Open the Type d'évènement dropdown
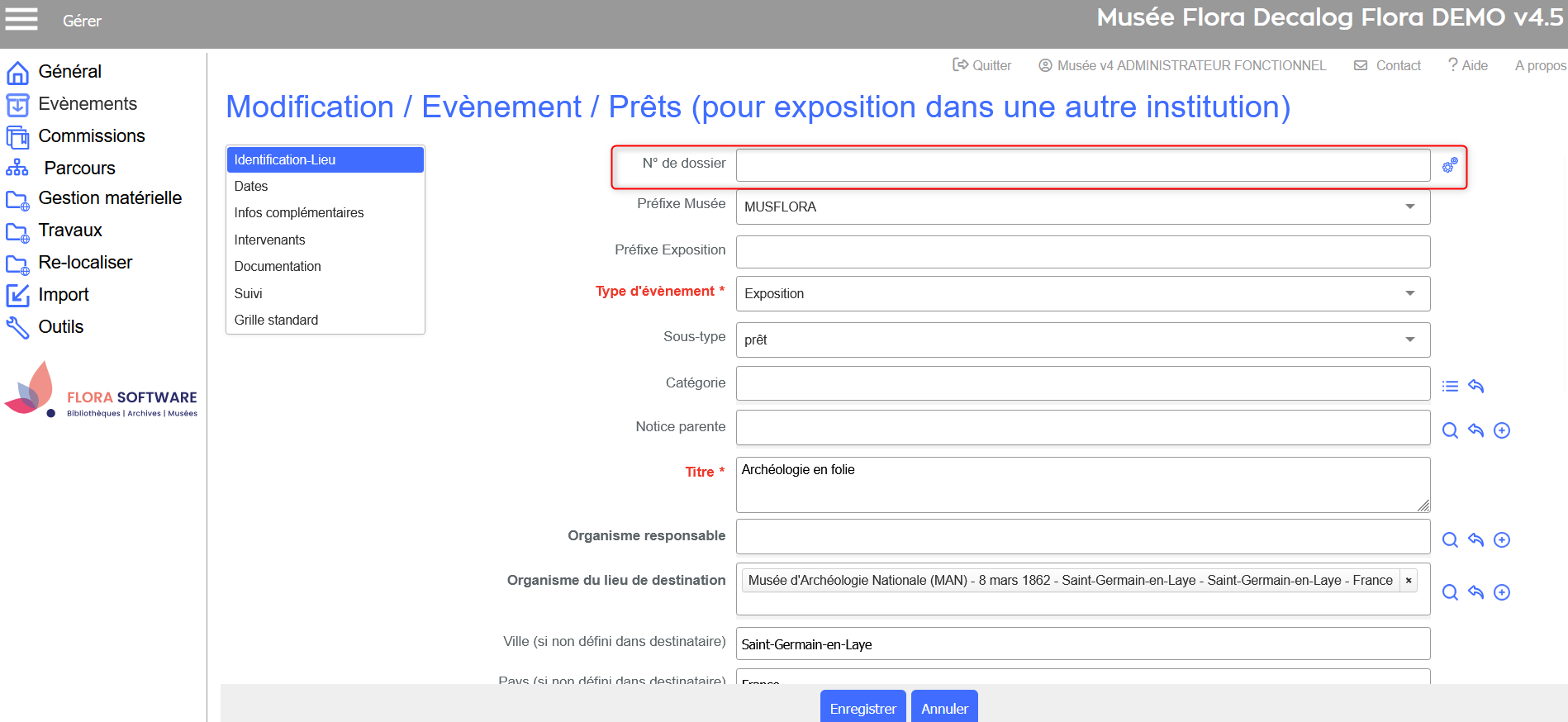Image resolution: width=1568 pixels, height=722 pixels. [1410, 293]
